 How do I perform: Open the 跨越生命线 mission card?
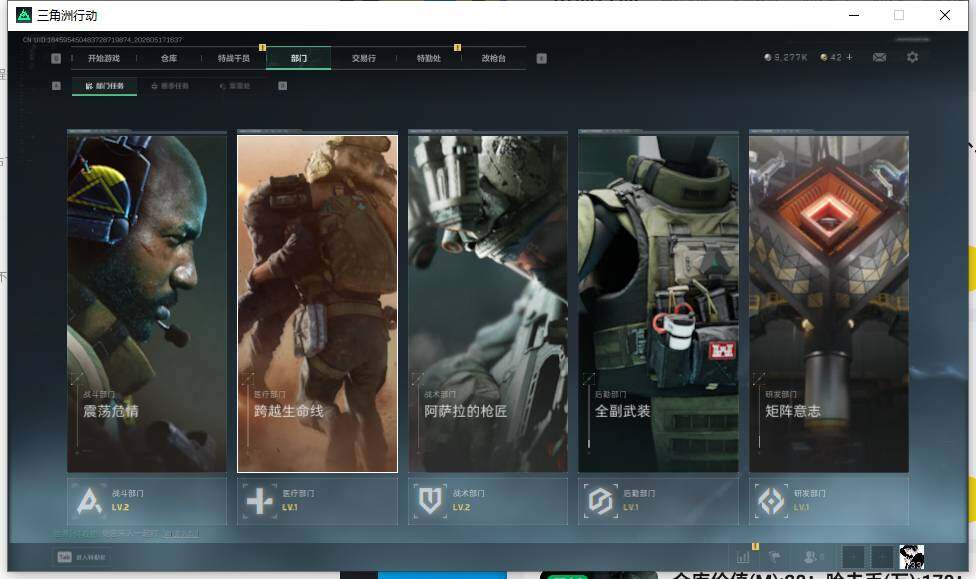point(317,303)
